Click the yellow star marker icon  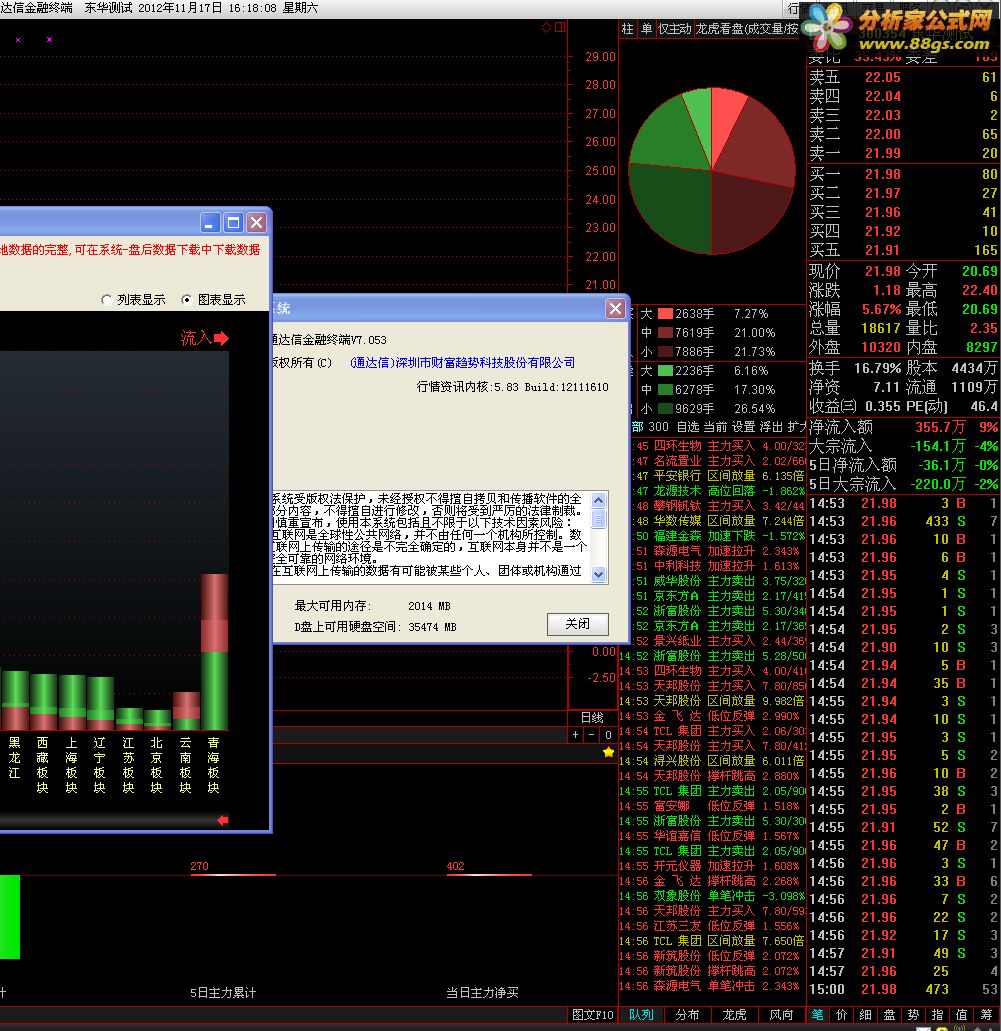pos(608,752)
